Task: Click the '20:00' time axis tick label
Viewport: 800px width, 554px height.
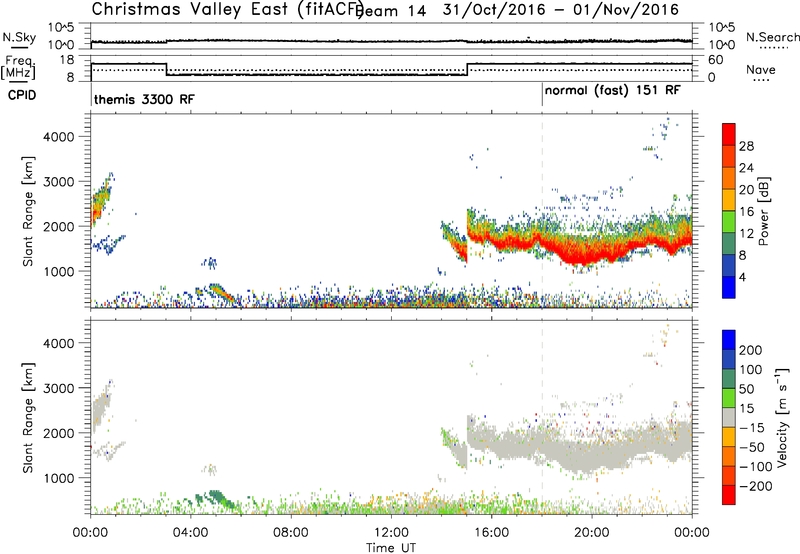Action: click(x=592, y=533)
